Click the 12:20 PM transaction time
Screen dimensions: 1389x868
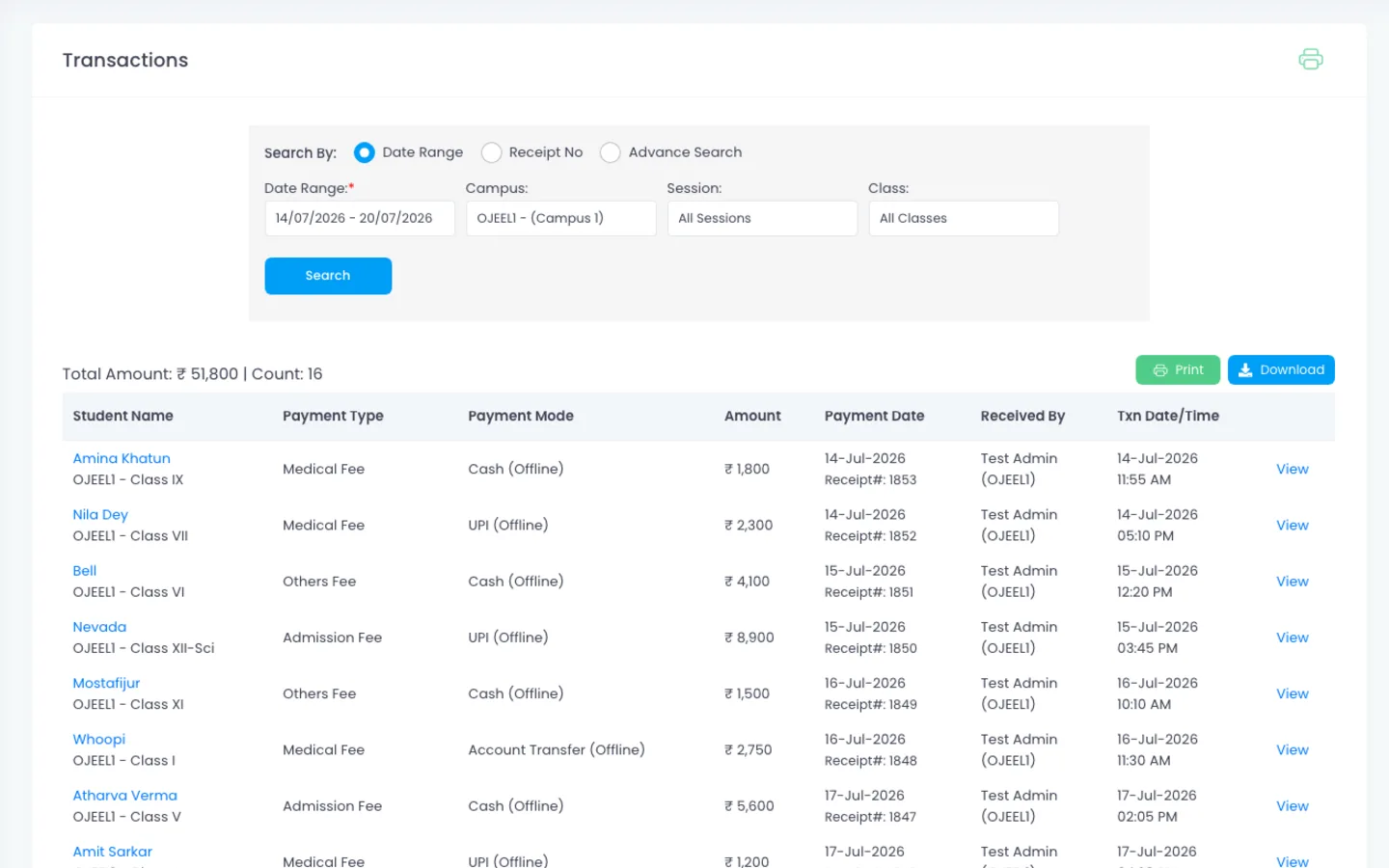pos(1145,592)
